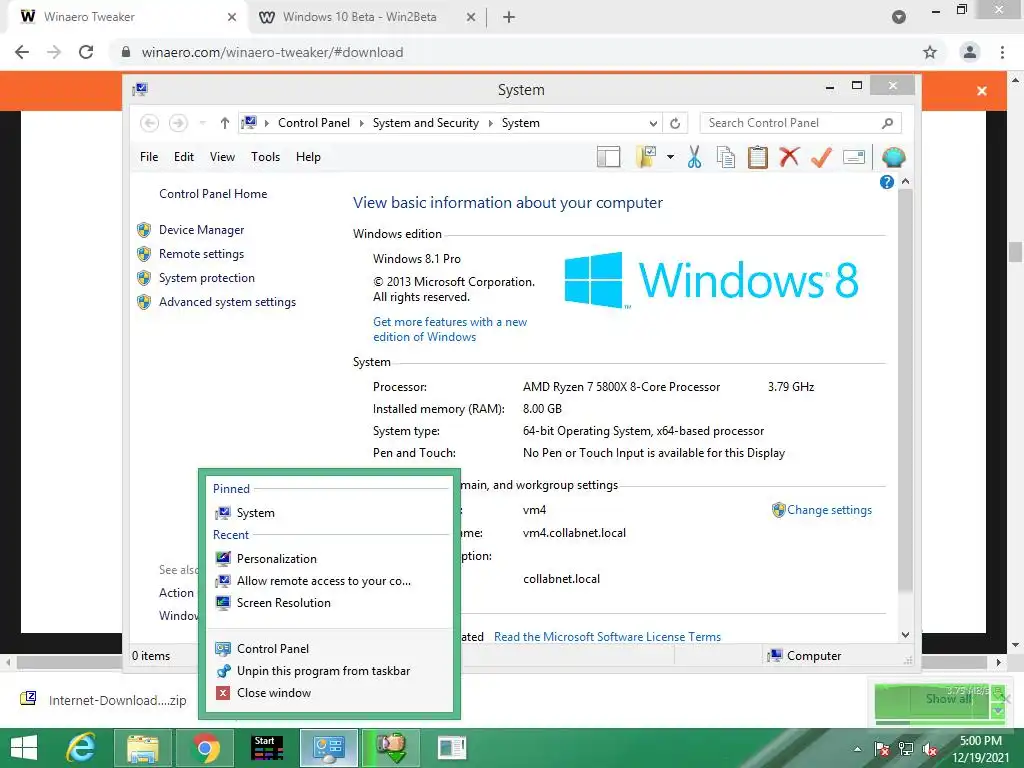
Task: Open the File menu
Action: 149,157
